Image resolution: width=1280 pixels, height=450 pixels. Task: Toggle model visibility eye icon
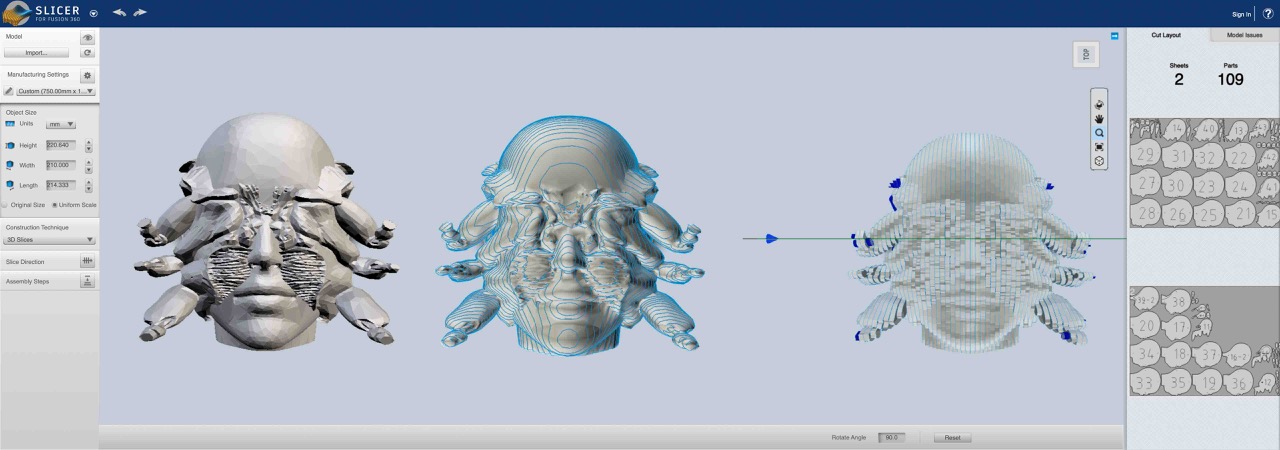tap(87, 38)
